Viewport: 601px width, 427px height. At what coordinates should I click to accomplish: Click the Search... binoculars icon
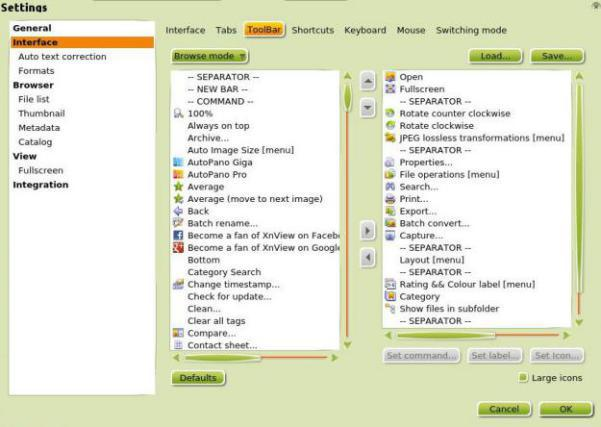click(x=390, y=187)
